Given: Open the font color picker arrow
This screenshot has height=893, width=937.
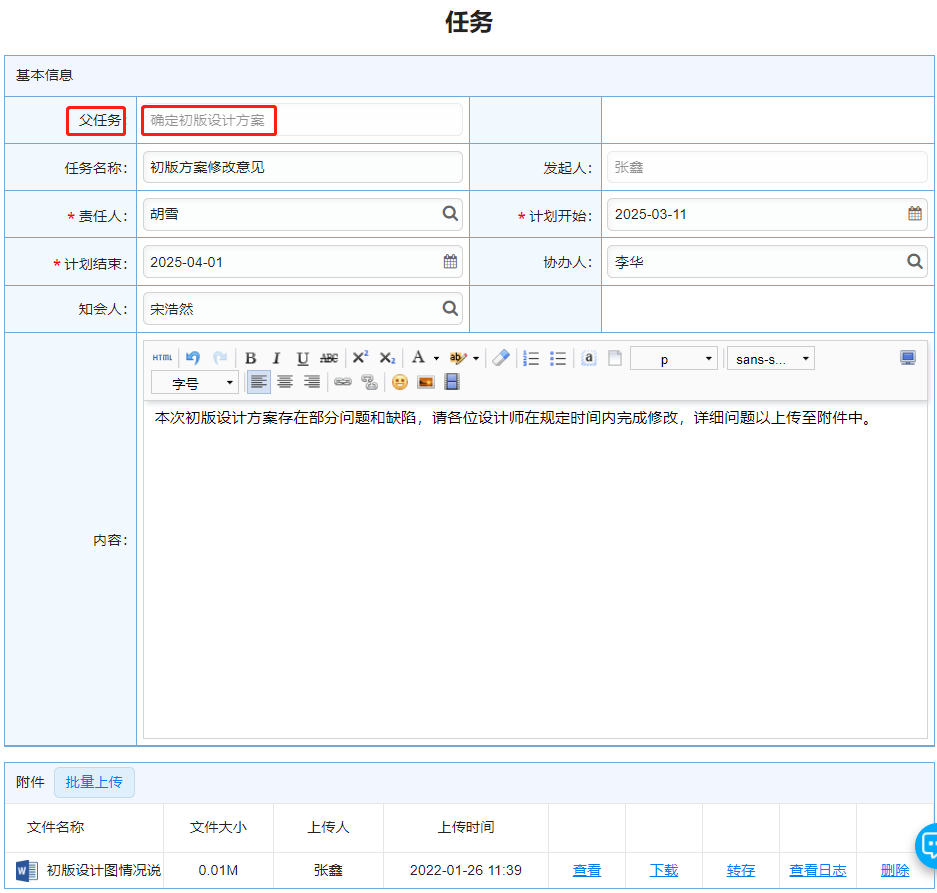Looking at the screenshot, I should pyautogui.click(x=436, y=359).
